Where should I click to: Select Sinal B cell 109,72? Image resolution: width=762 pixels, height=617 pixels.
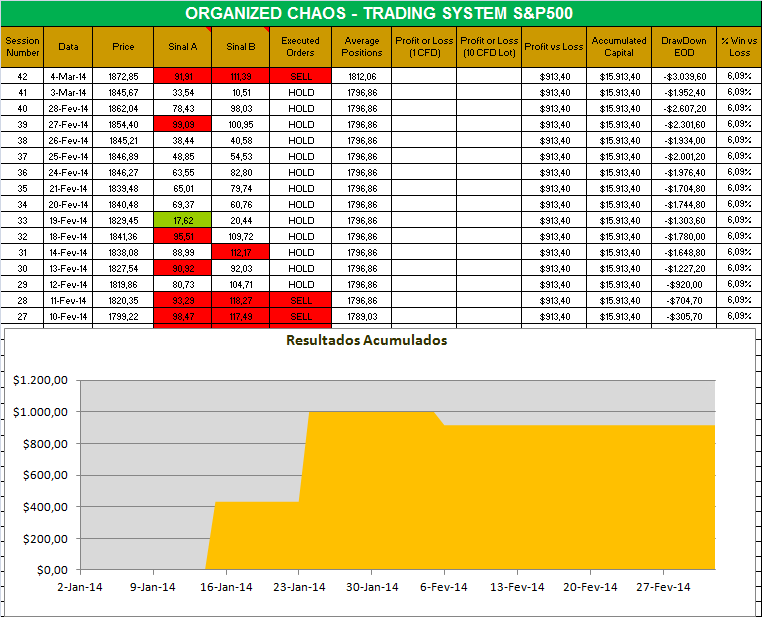pos(241,237)
